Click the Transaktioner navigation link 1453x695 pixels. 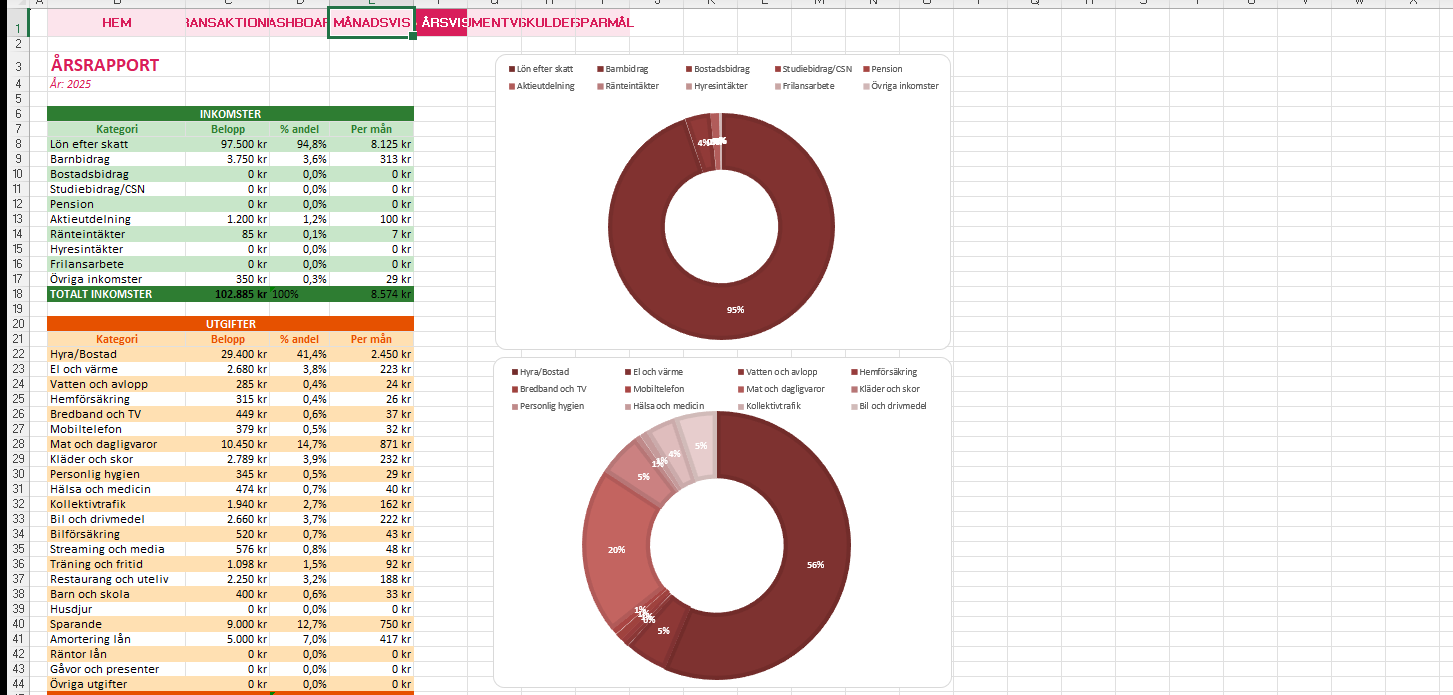point(227,22)
